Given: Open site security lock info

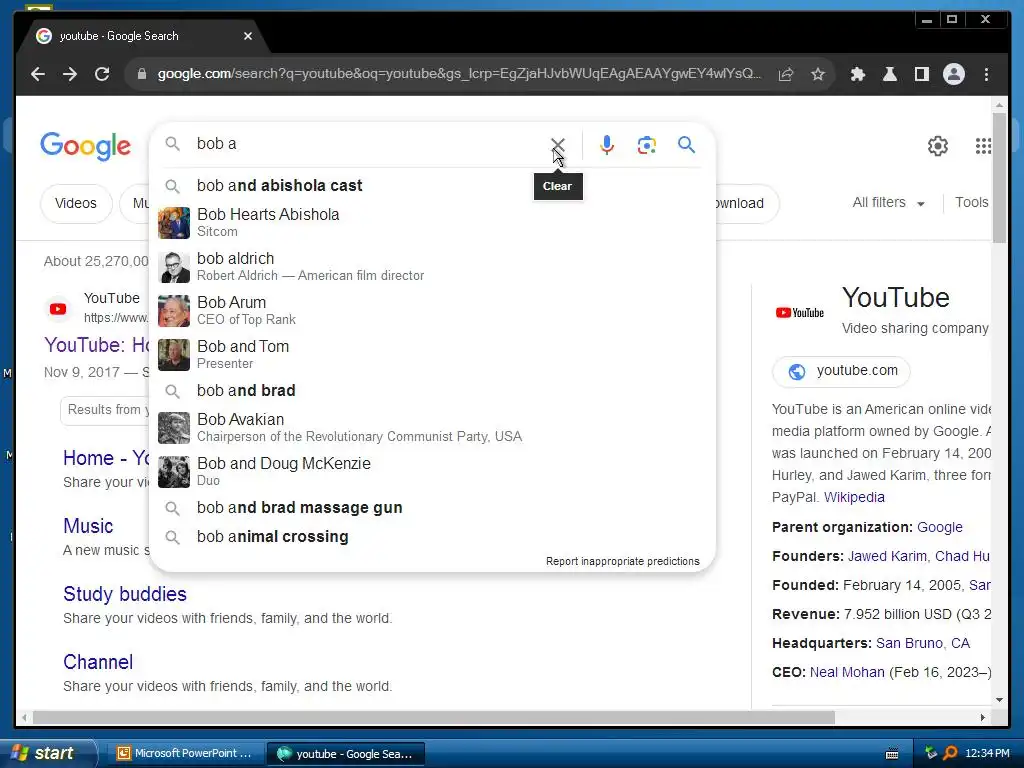Looking at the screenshot, I should 142,74.
